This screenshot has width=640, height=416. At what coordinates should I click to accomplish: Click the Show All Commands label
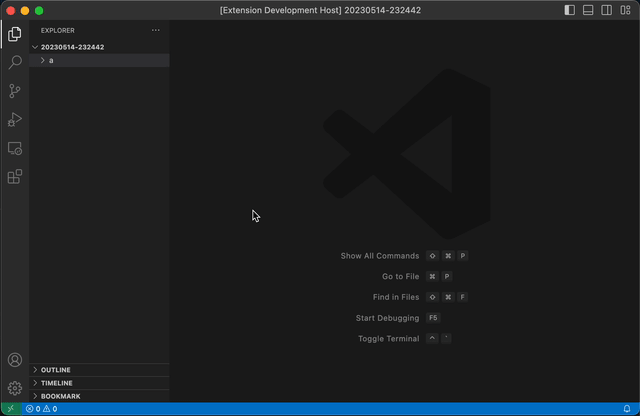[380, 256]
